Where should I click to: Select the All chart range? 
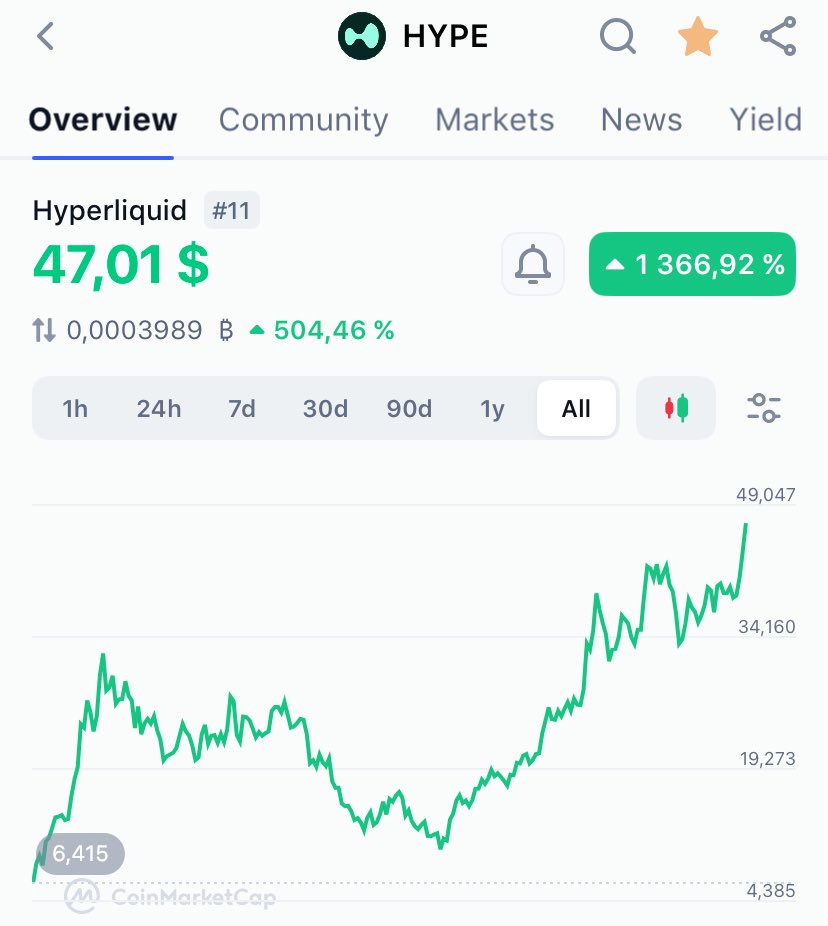[x=576, y=408]
